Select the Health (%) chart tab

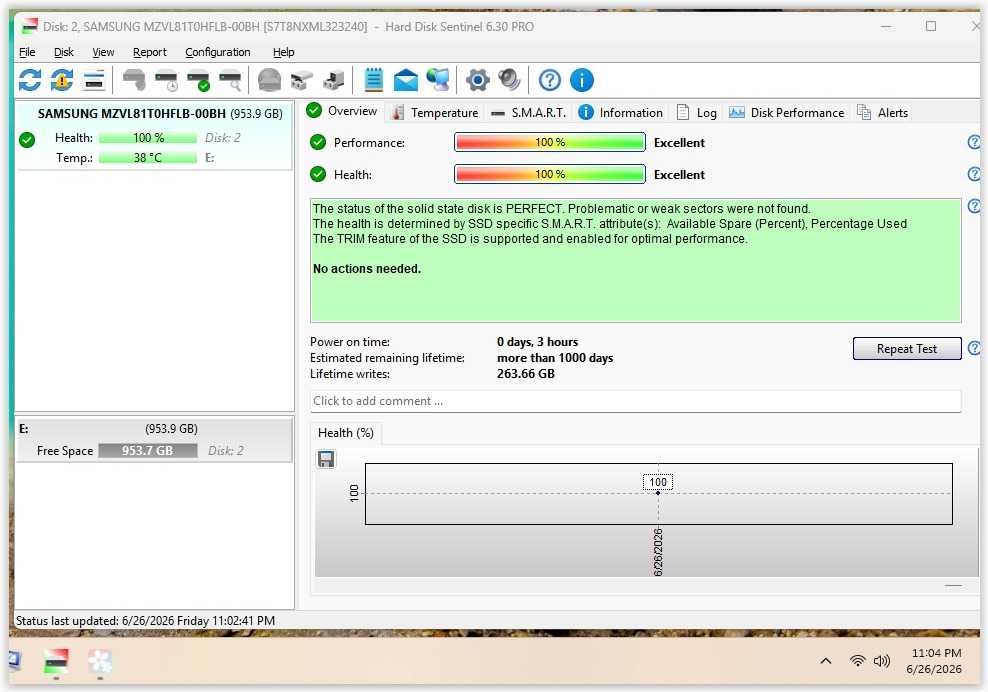pos(346,433)
